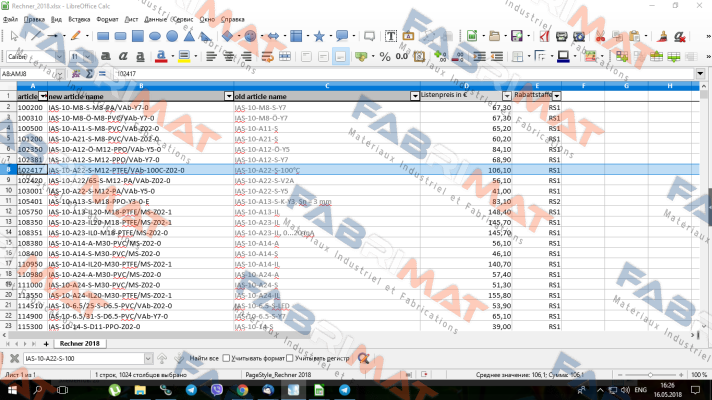This screenshot has width=712, height=400.
Task: Expand the formula bar arrow
Action: [x=700, y=74]
